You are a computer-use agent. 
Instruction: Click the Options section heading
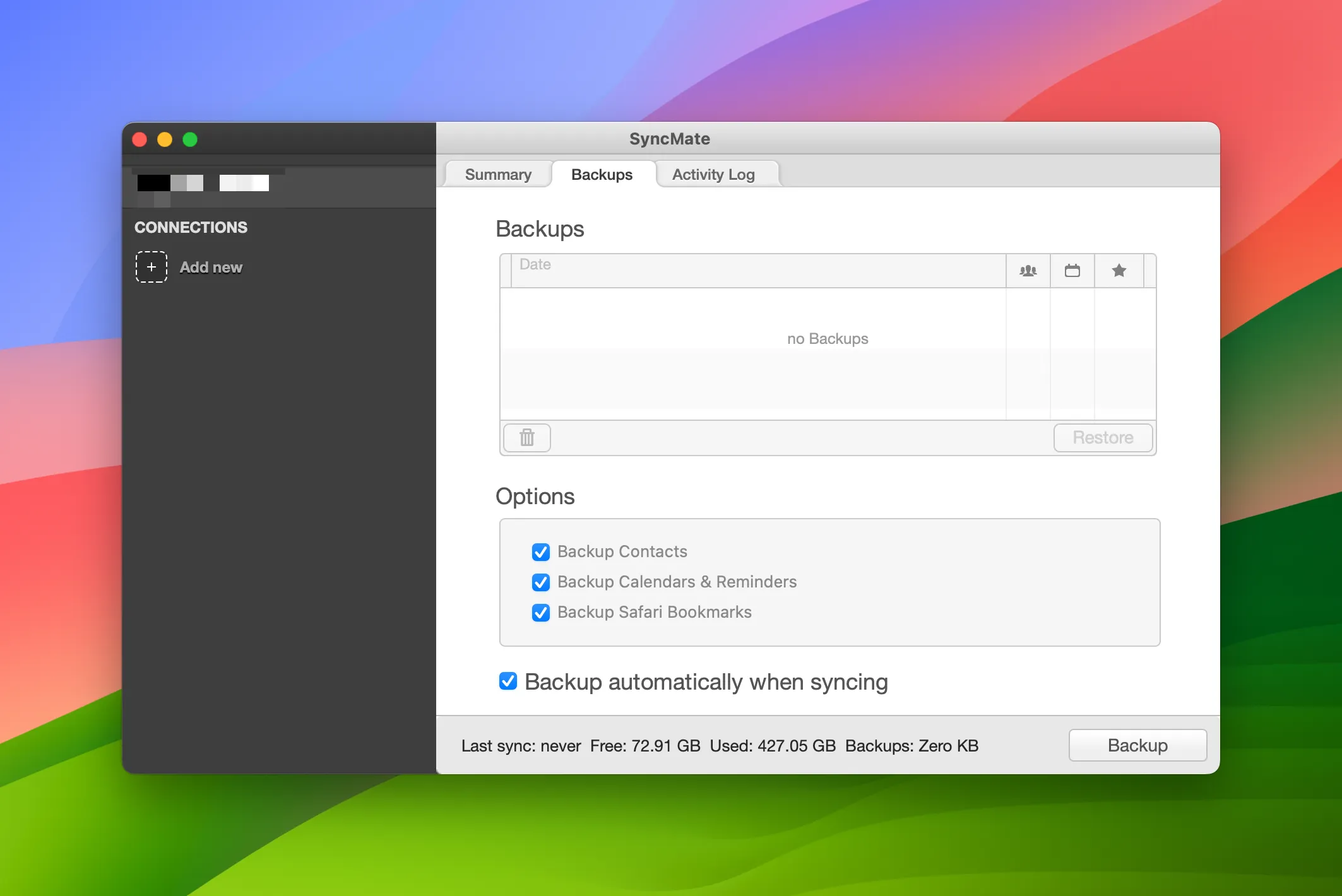tap(535, 497)
